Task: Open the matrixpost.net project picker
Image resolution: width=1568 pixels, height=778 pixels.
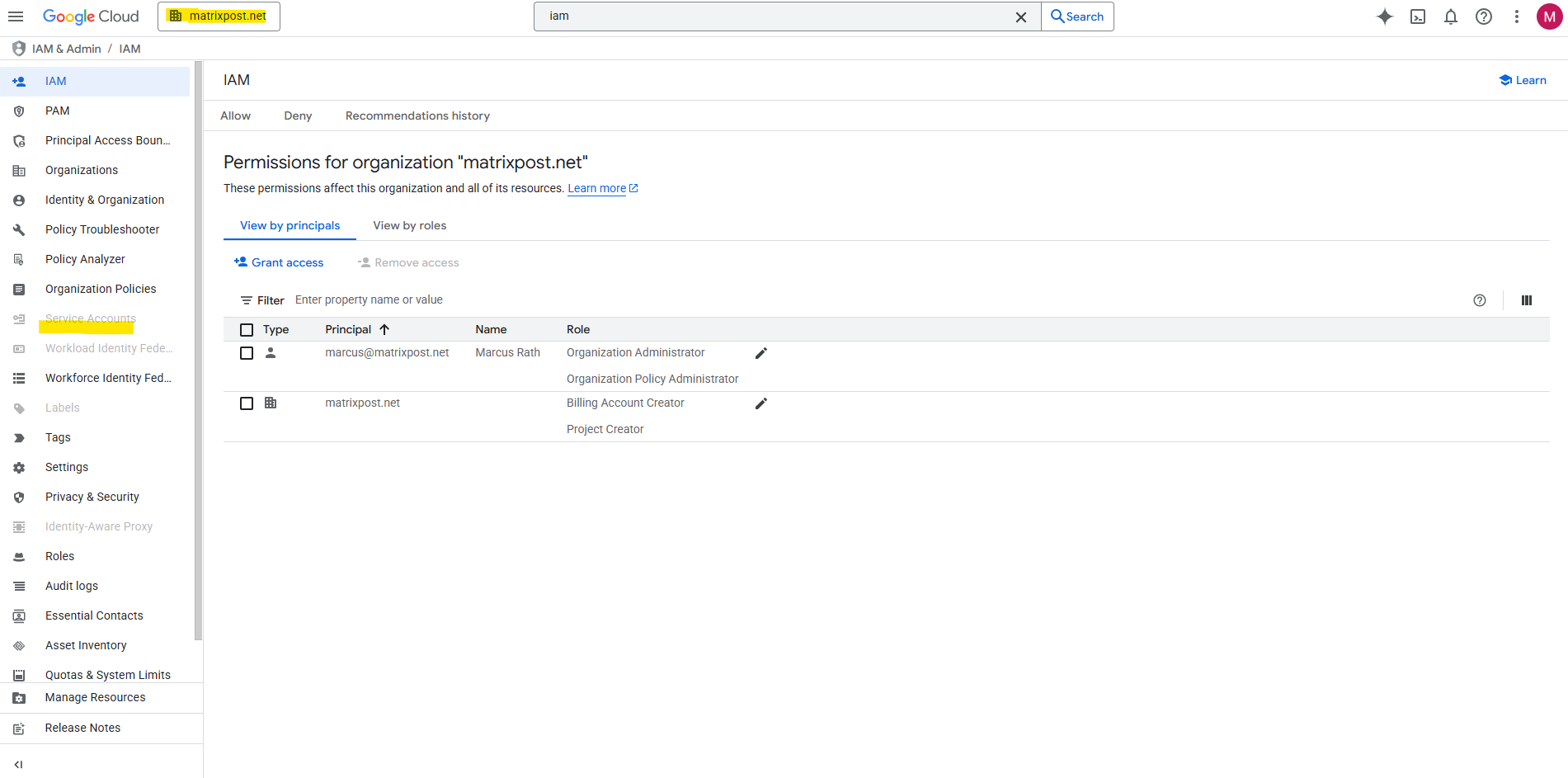Action: [219, 17]
